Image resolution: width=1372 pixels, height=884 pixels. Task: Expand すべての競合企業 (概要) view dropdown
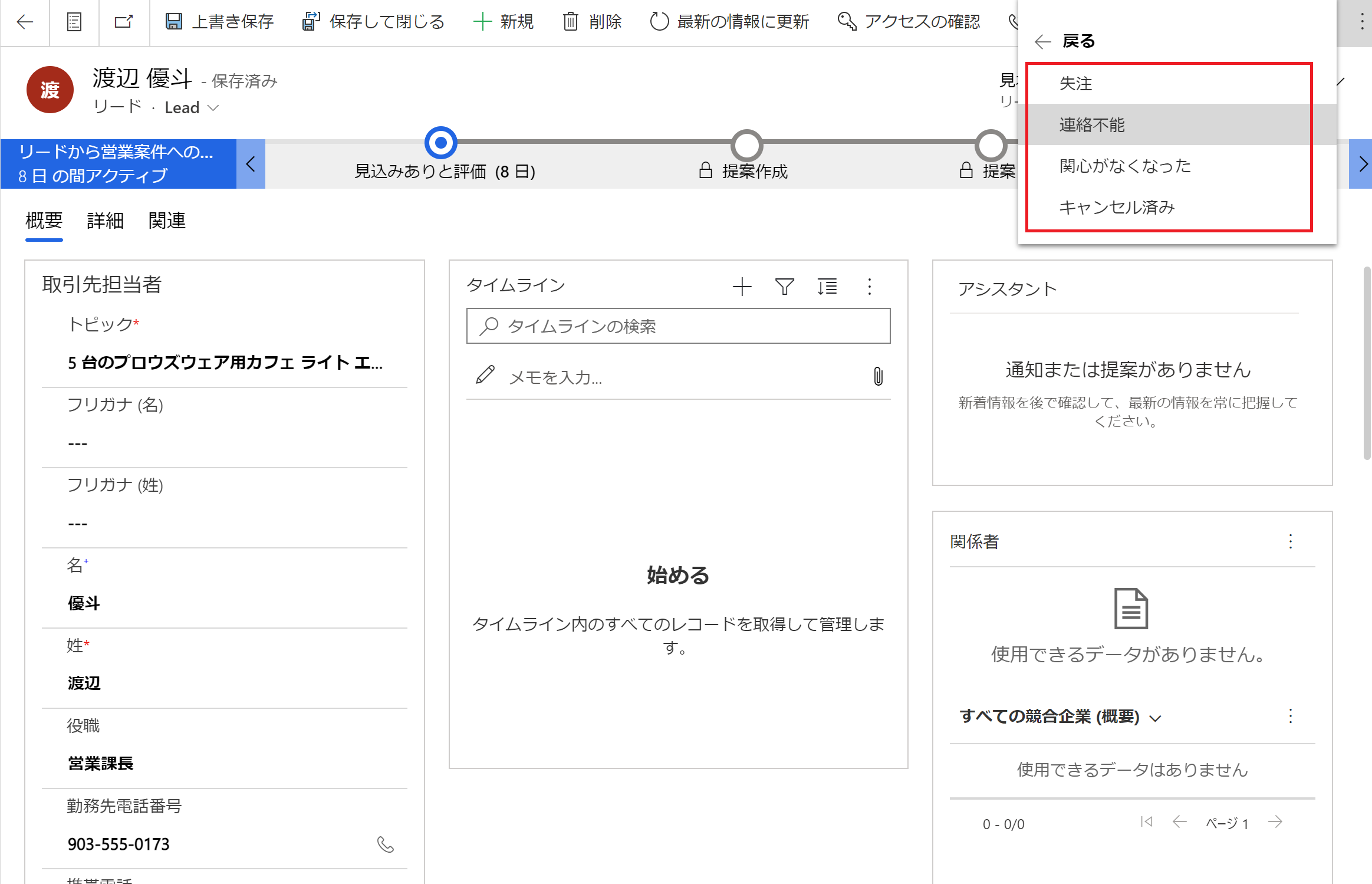[x=1156, y=718]
